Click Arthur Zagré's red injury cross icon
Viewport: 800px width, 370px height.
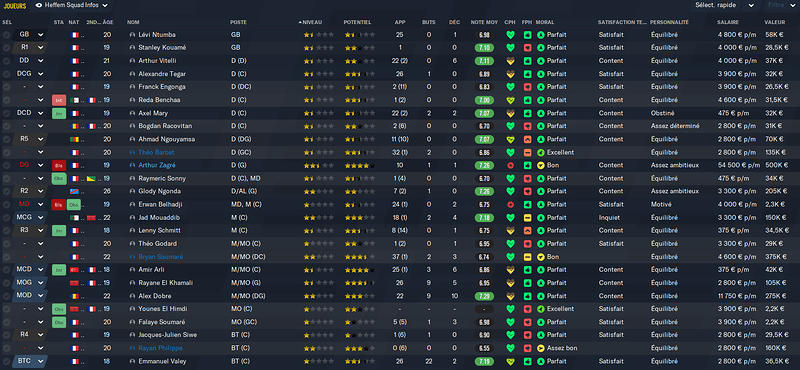click(510, 165)
